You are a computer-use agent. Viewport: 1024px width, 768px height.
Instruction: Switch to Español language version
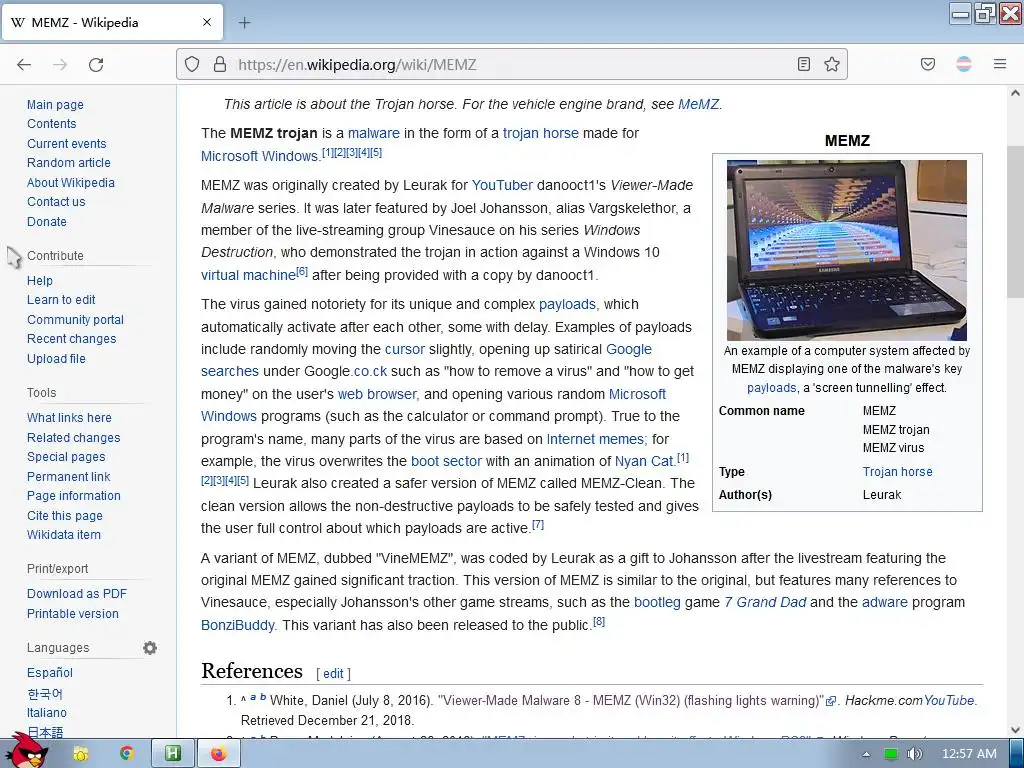(x=50, y=673)
